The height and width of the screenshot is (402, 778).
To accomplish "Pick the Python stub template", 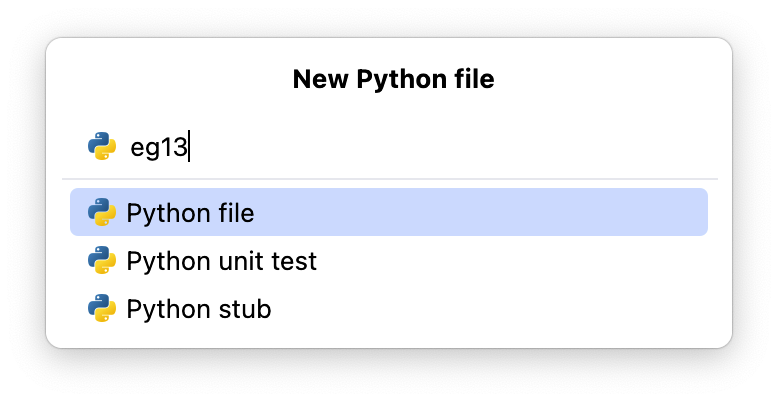I will point(198,310).
